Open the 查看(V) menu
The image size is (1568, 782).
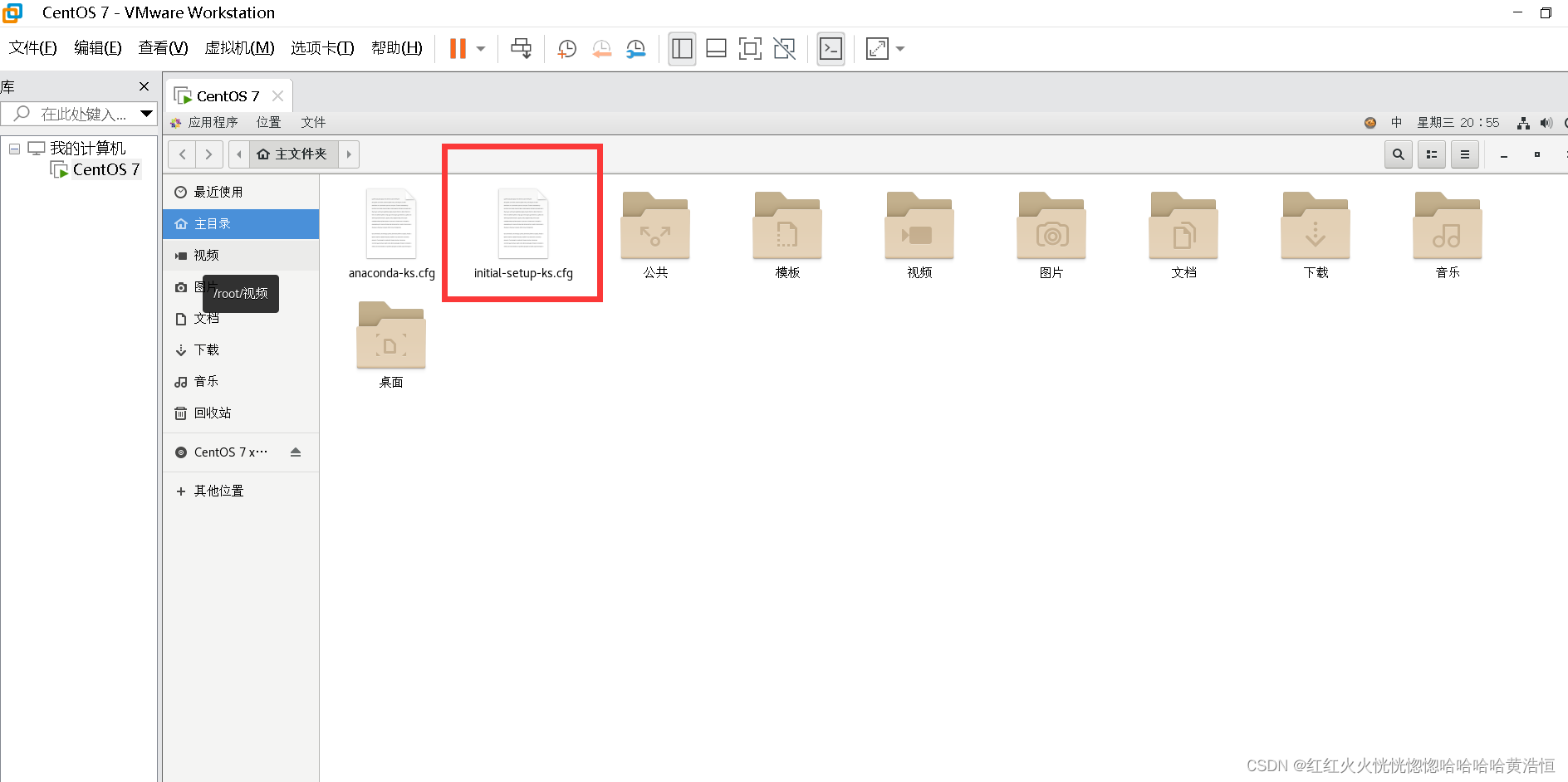164,48
